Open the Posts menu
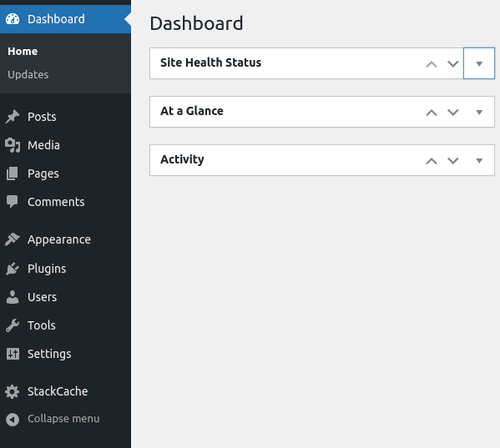The image size is (500, 448). (42, 117)
